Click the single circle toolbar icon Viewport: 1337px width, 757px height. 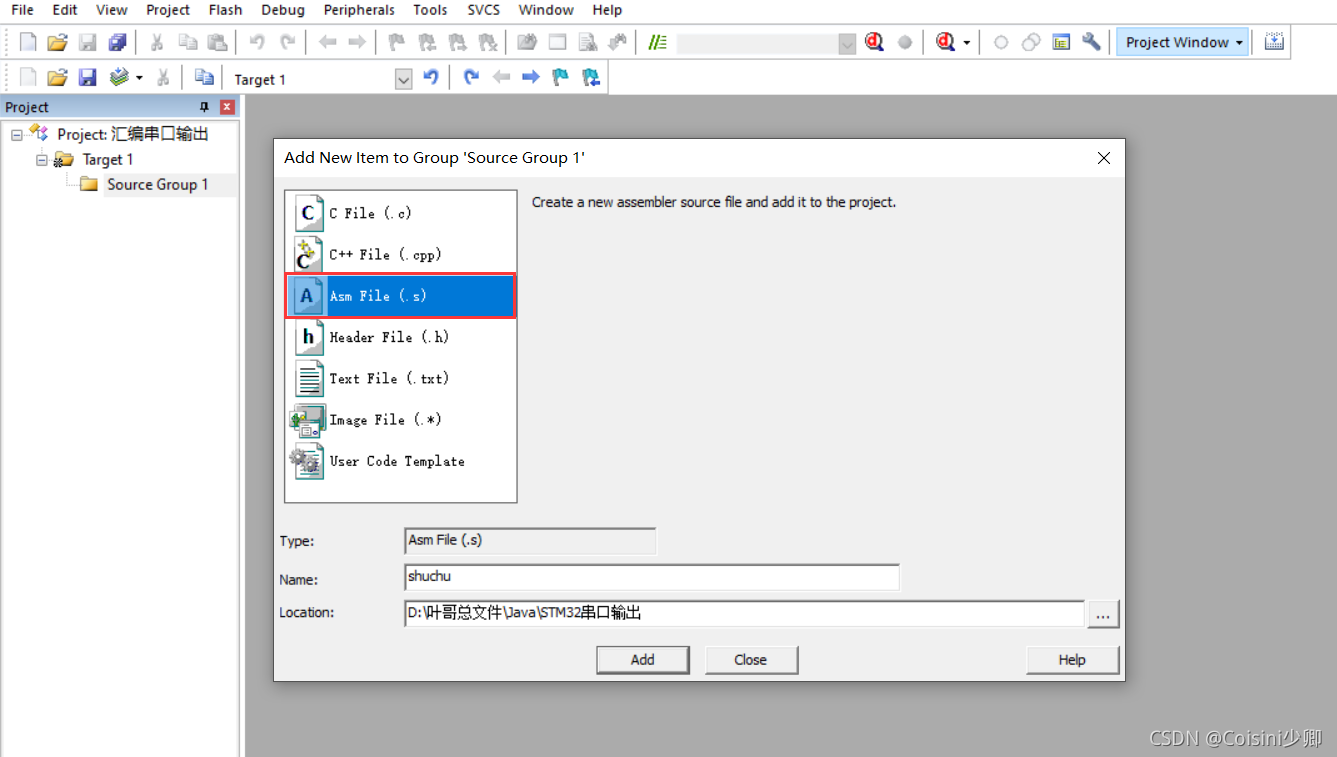(1001, 42)
